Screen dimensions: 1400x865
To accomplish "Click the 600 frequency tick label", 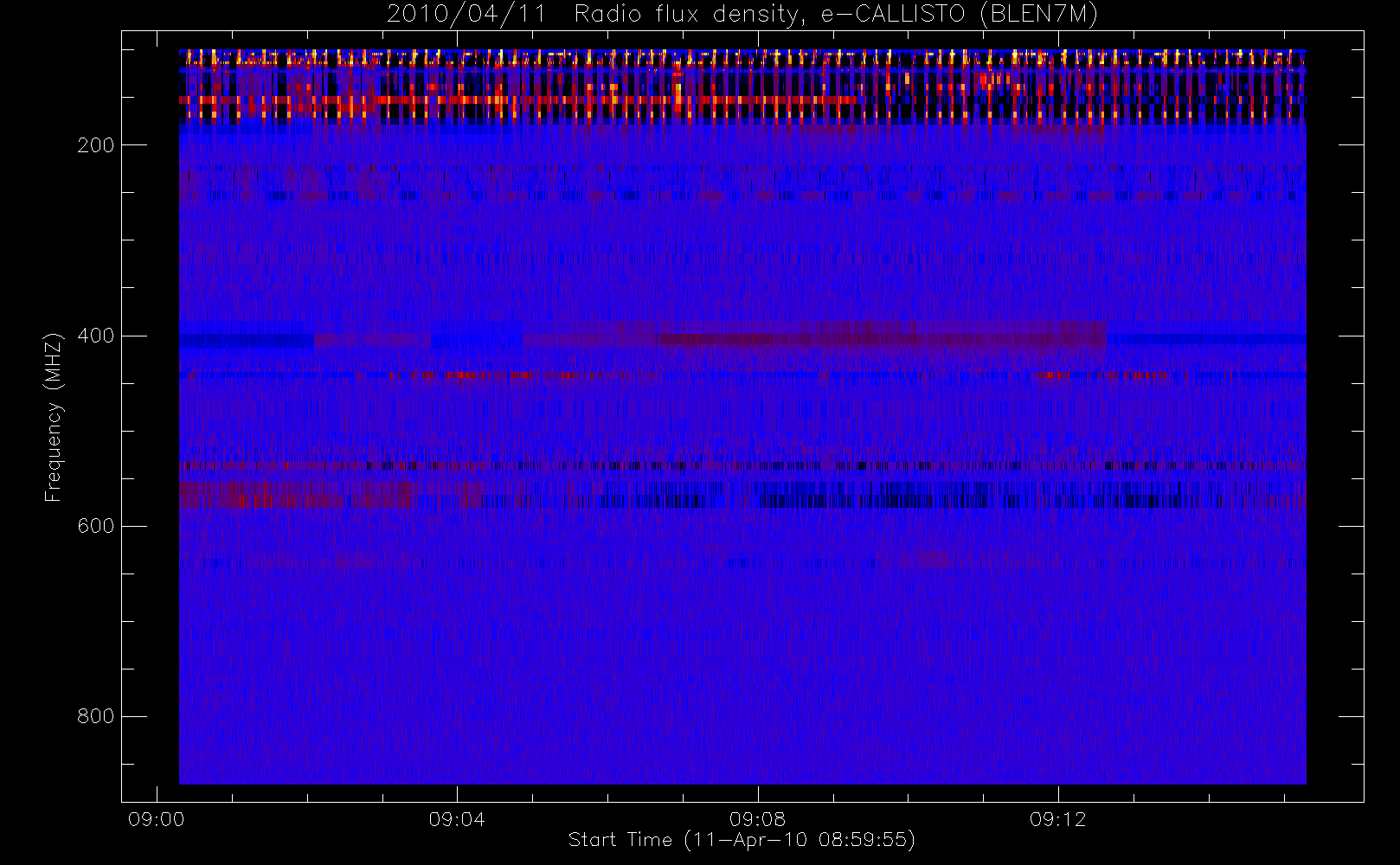I will [95, 526].
